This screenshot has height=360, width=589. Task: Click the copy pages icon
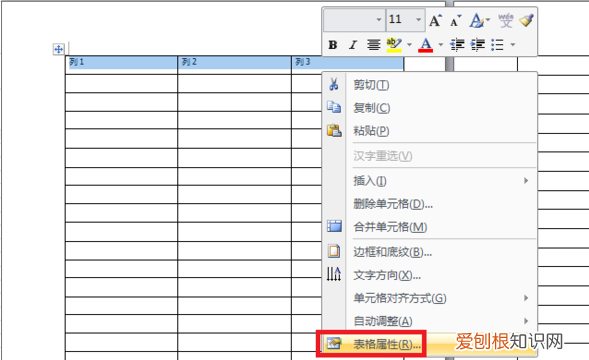334,107
